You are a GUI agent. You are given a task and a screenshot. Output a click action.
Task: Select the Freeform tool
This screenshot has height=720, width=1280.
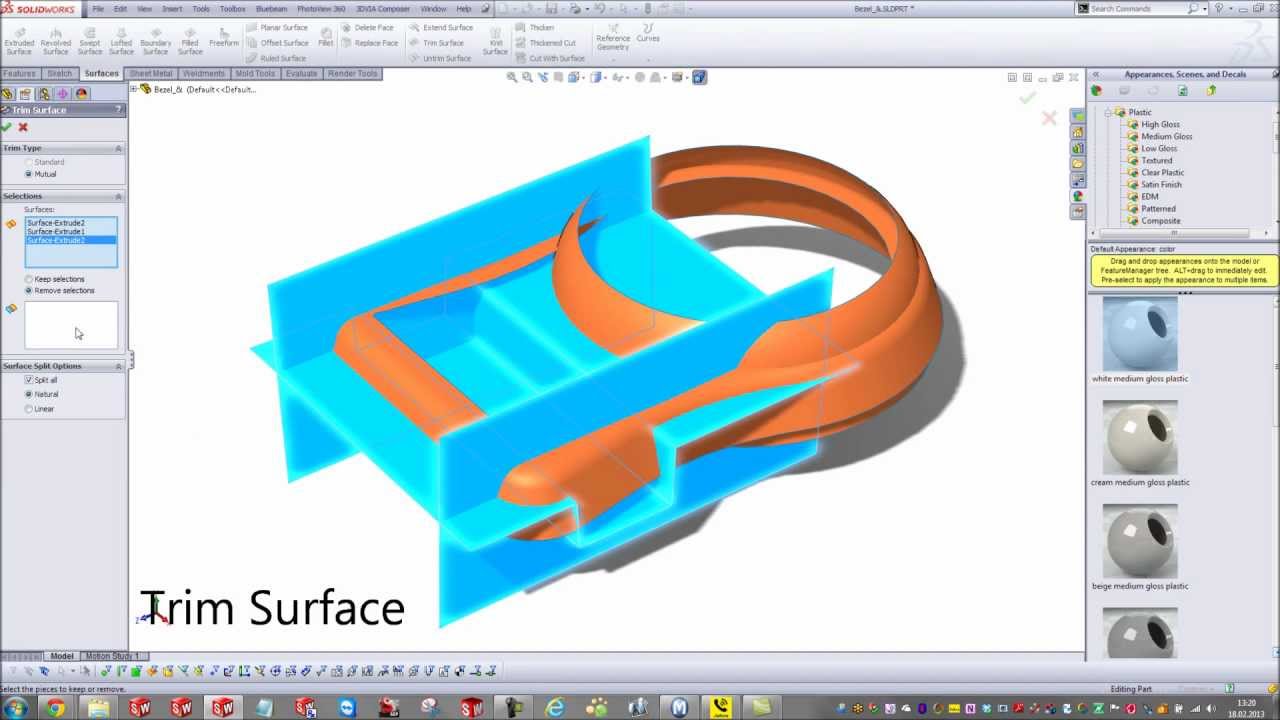click(224, 37)
